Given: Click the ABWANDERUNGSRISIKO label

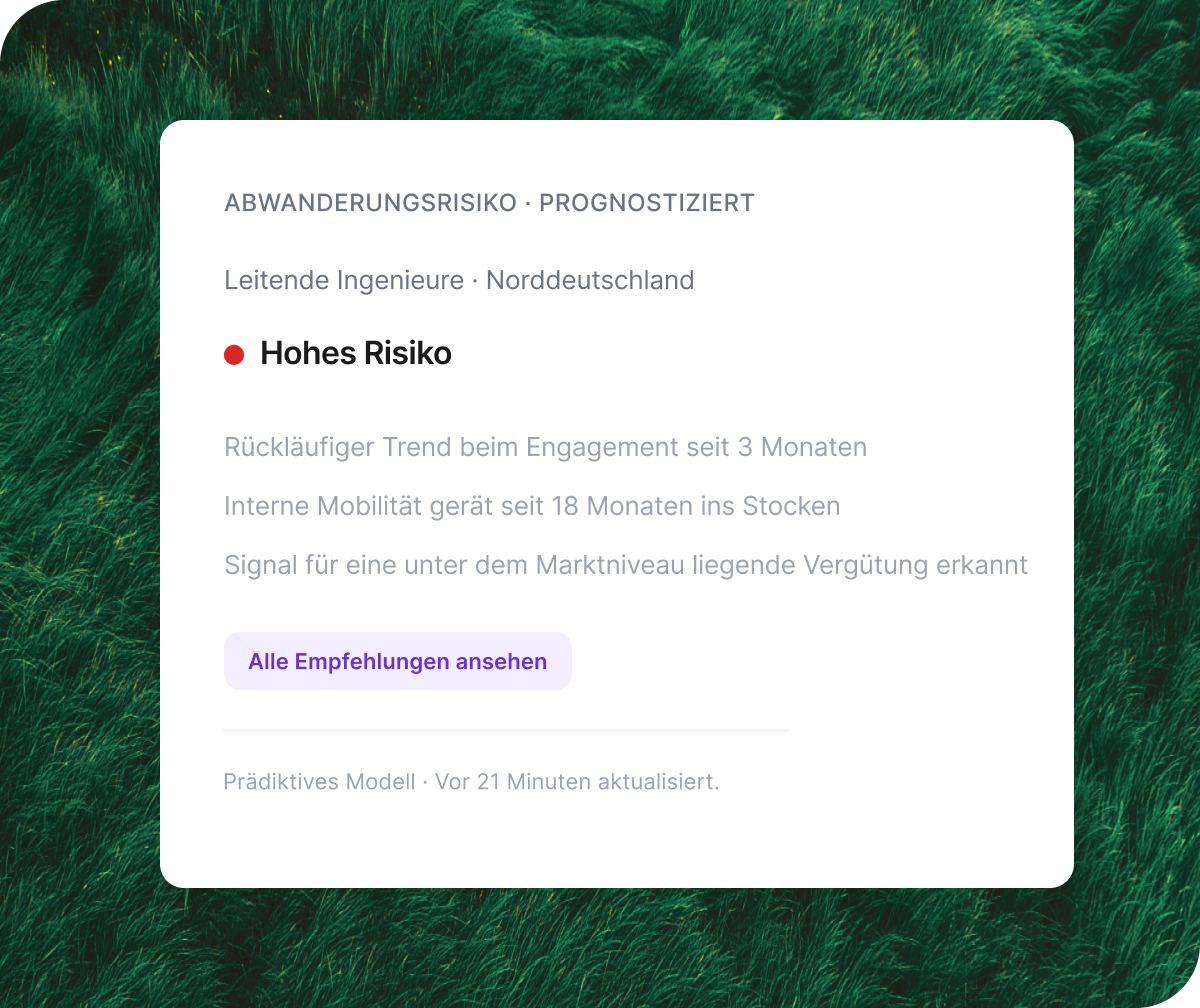Looking at the screenshot, I should (369, 203).
